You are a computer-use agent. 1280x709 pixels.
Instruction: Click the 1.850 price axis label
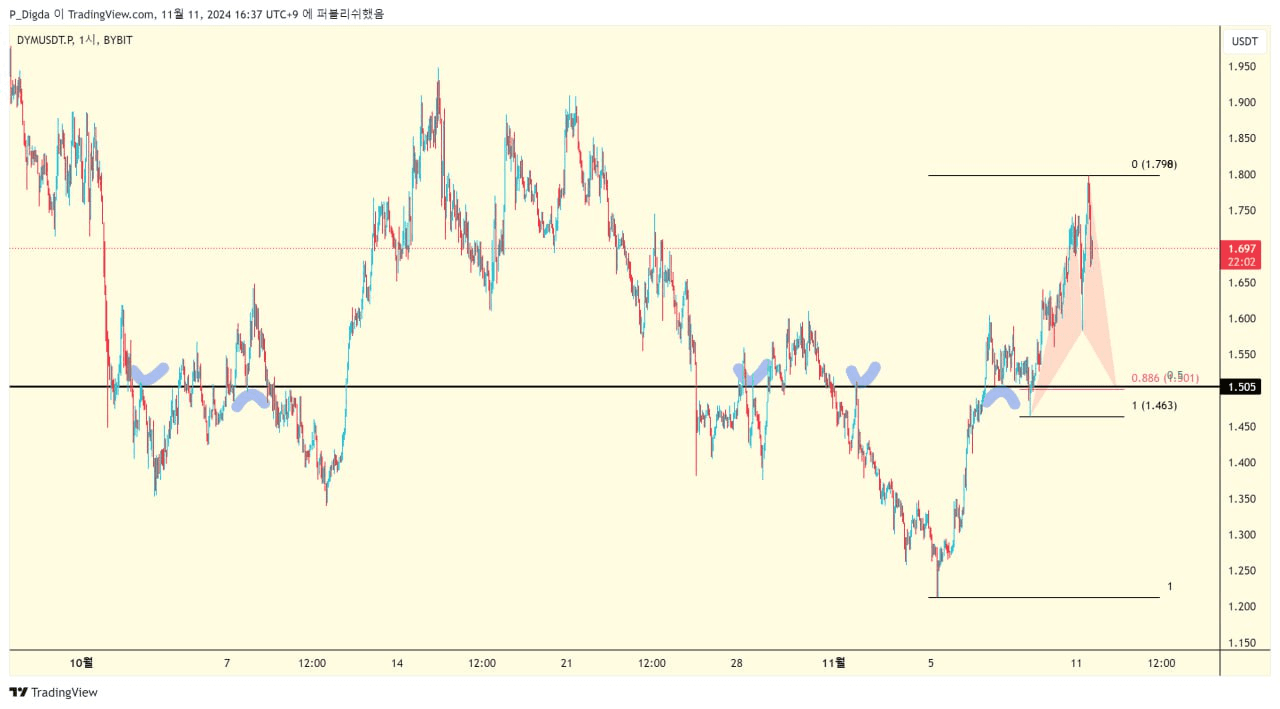pos(1242,139)
